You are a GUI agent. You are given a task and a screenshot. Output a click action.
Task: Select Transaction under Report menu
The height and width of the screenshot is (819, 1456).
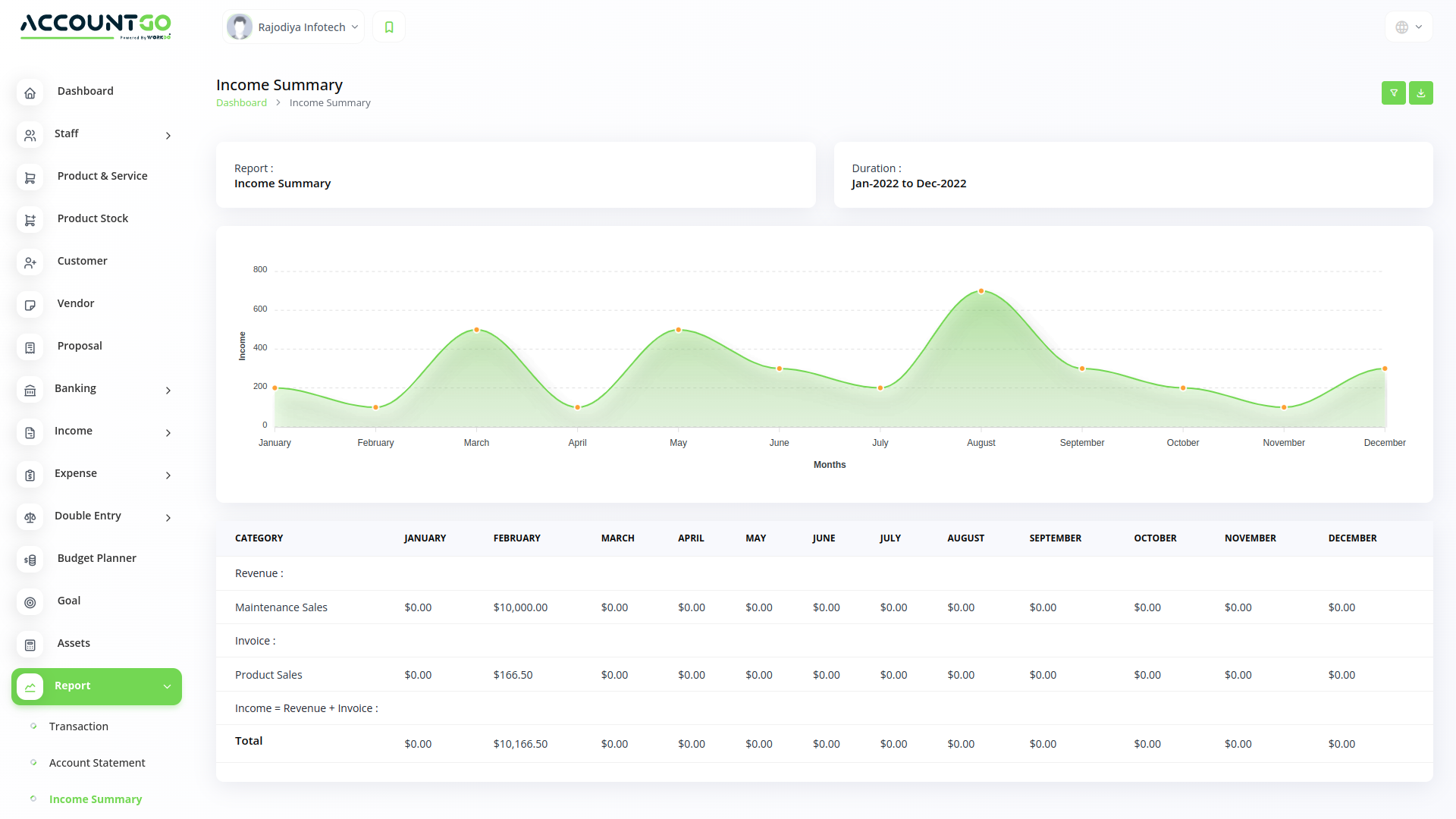[78, 726]
